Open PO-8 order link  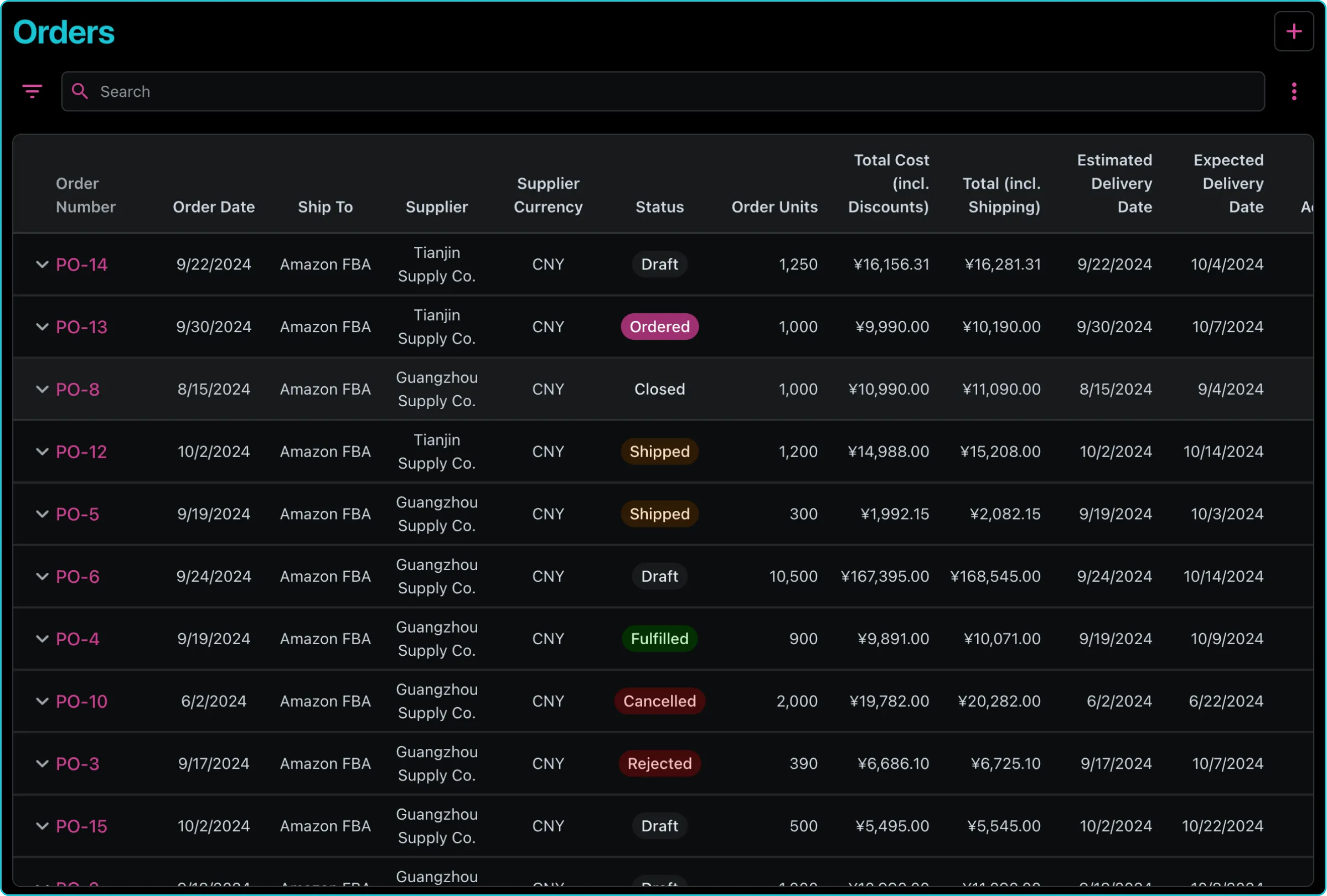click(77, 388)
